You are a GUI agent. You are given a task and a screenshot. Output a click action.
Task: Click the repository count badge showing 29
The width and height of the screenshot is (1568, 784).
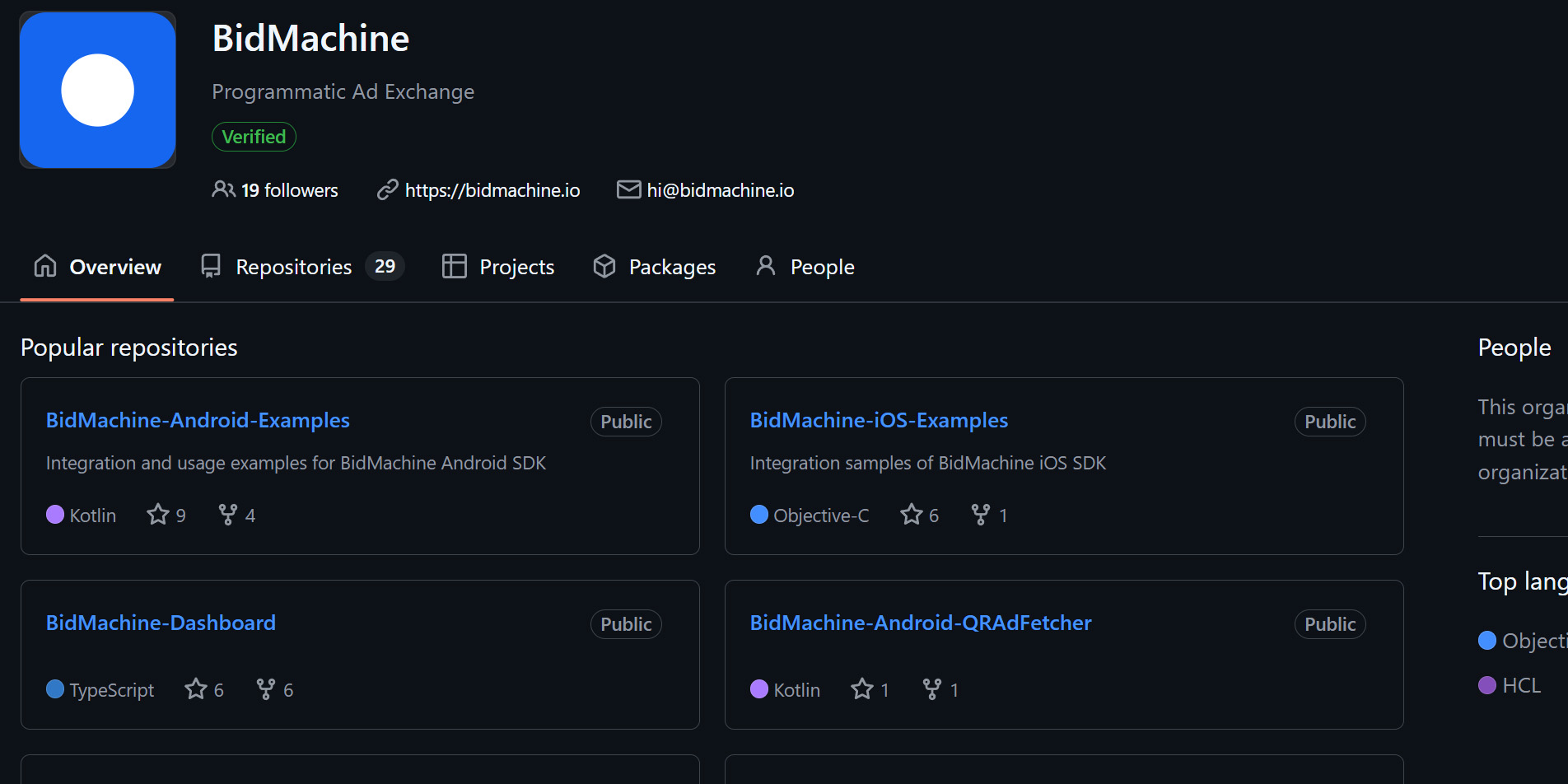[384, 265]
